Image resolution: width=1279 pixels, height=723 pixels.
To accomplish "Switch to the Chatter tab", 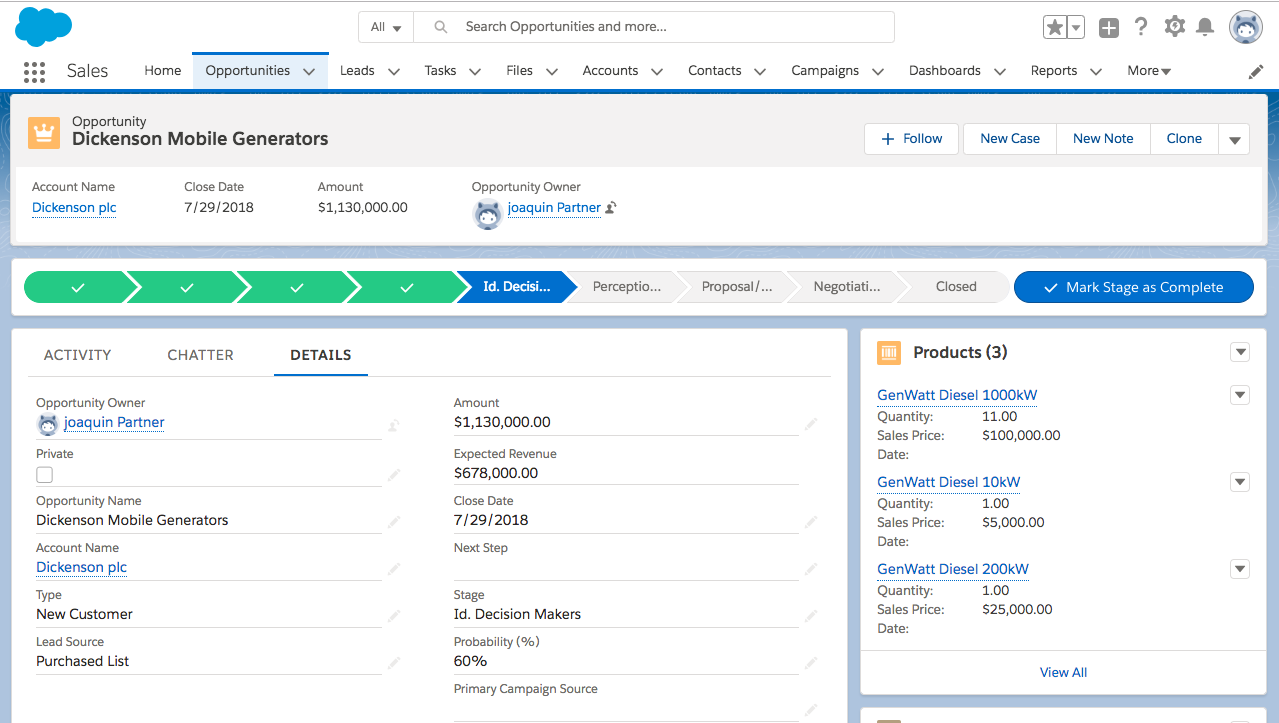I will (200, 355).
